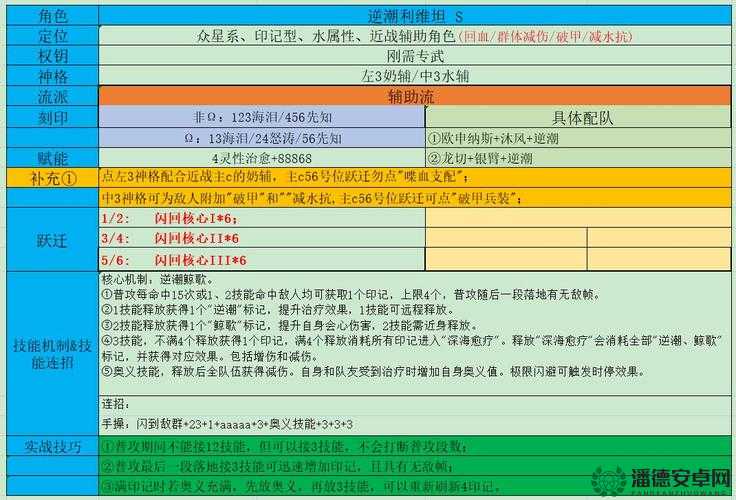The height and width of the screenshot is (500, 736).
Task: Select the '众星系、印记型、水属性、近战辅助角色' cell
Action: 415,36
